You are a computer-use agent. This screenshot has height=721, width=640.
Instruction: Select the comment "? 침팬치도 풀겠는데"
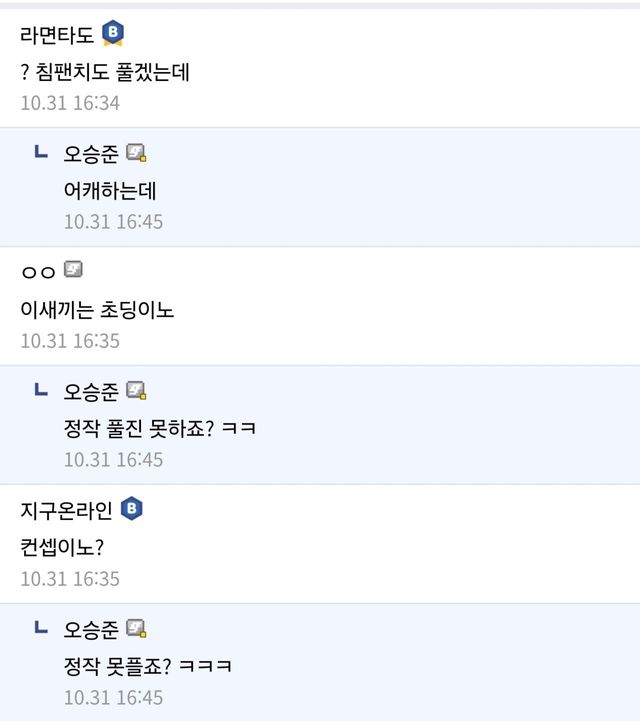click(x=104, y=72)
